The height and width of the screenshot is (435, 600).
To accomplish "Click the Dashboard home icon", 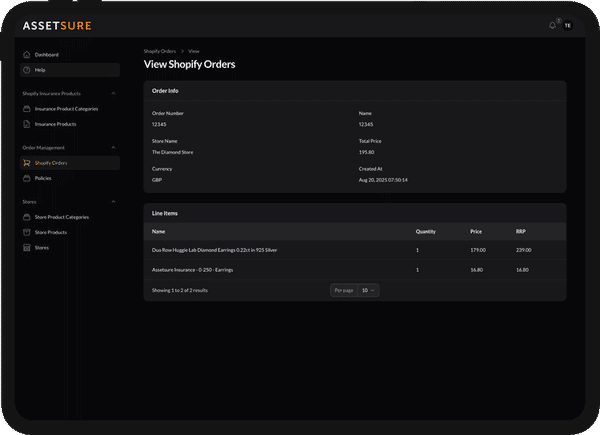I will (x=27, y=54).
